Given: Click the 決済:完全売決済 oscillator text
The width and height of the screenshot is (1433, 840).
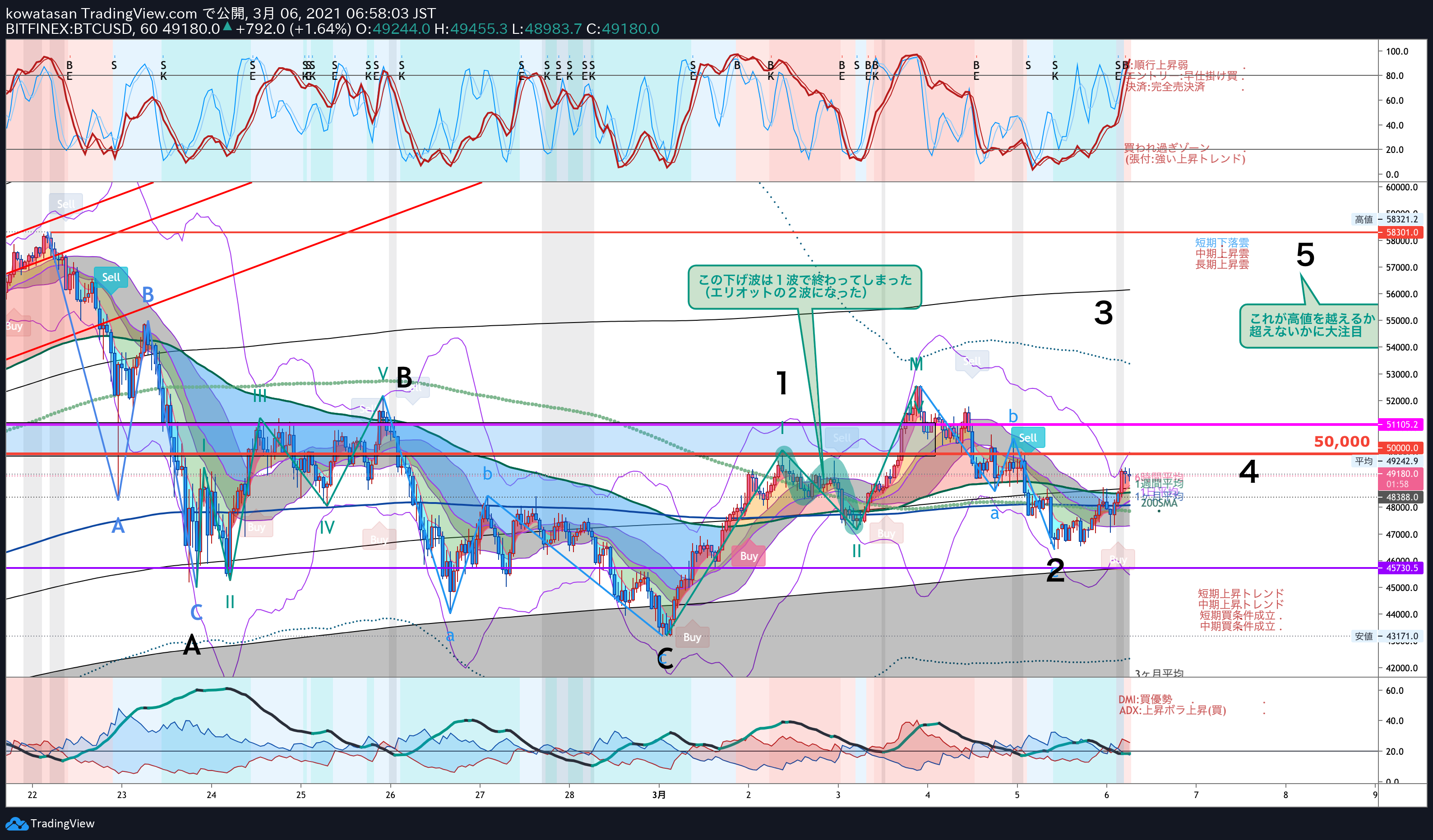Looking at the screenshot, I should click(1165, 87).
